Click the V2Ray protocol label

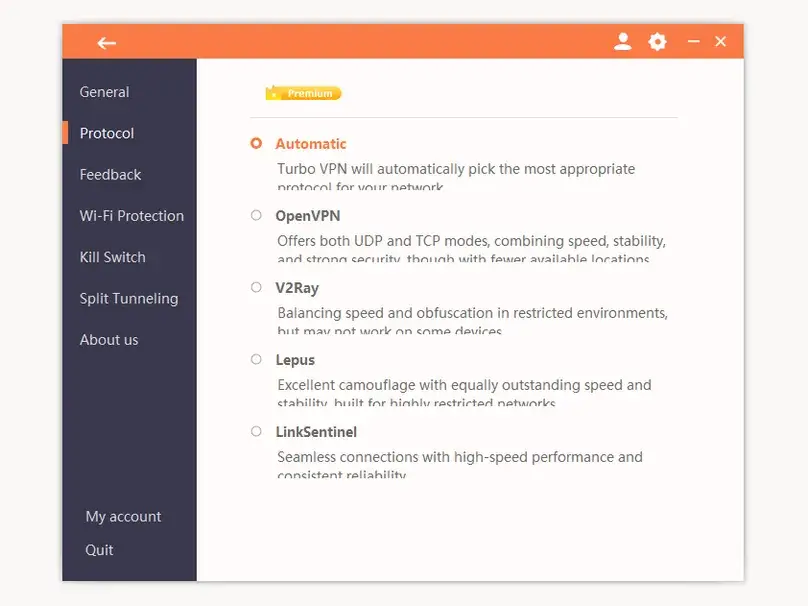coord(297,288)
